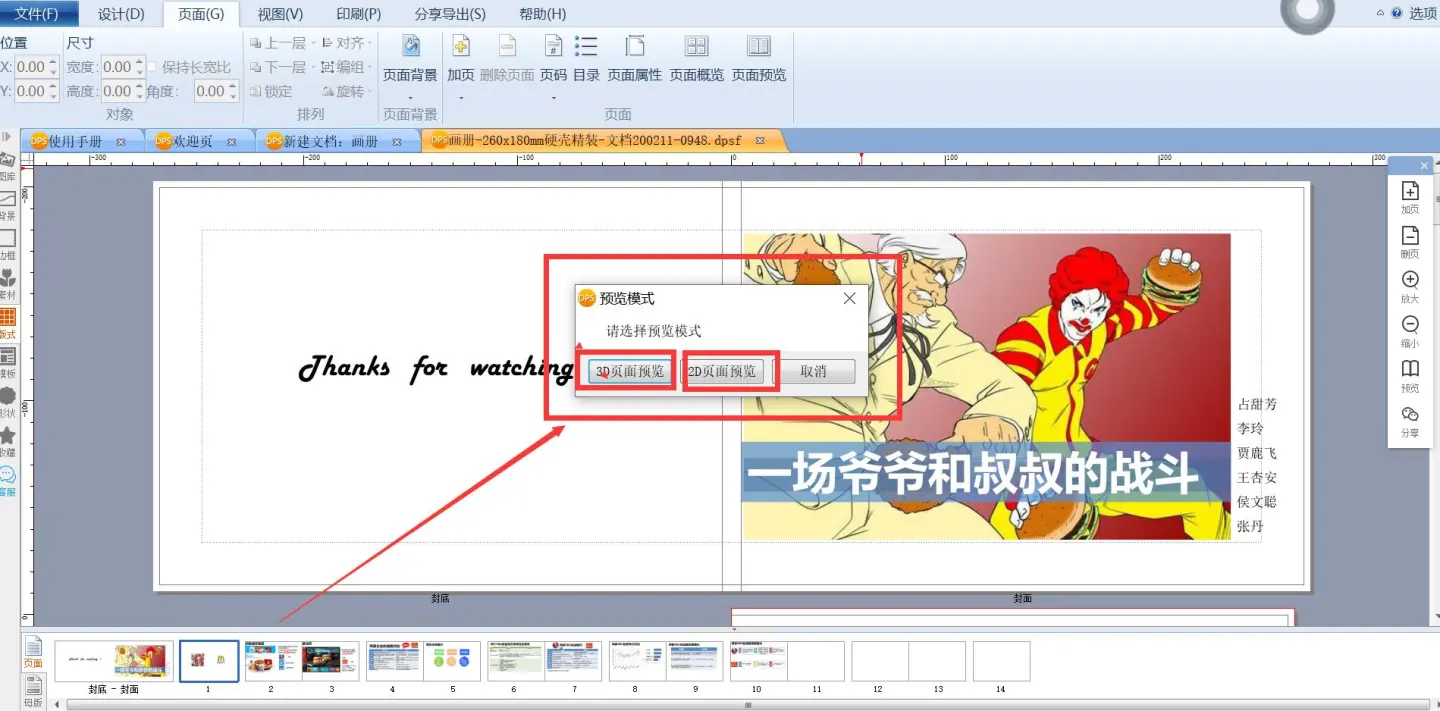This screenshot has width=1440, height=711.
Task: Open the 对齐 align dropdown
Action: tap(369, 43)
